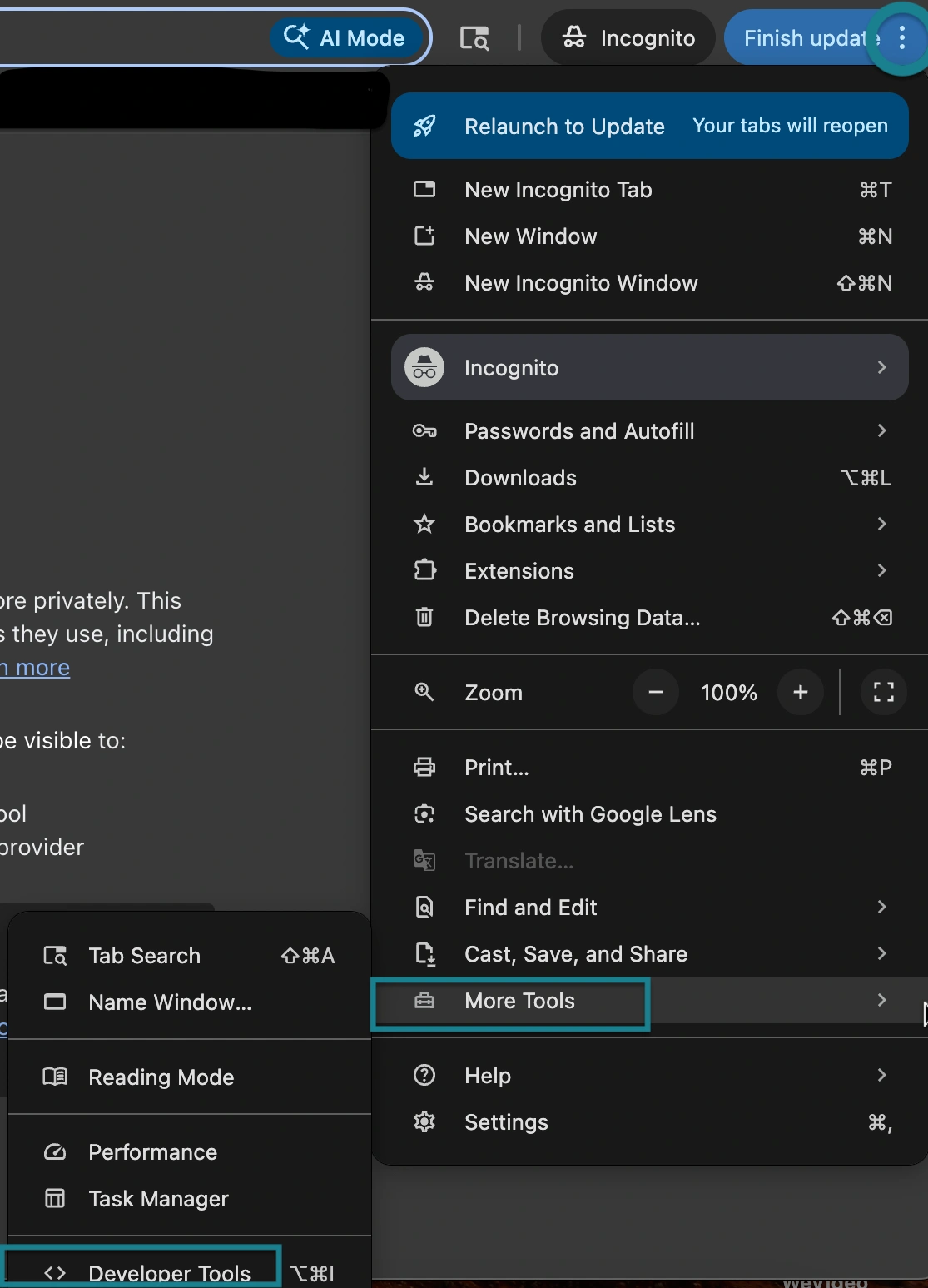928x1288 pixels.
Task: Select Search with Google Lens
Action: pyautogui.click(x=649, y=814)
